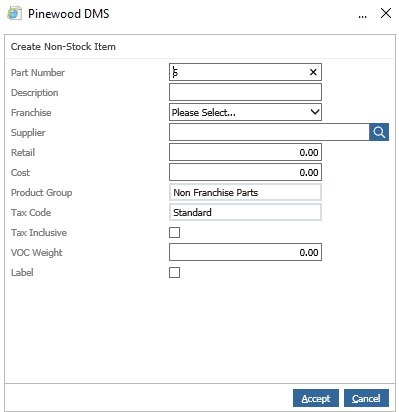The image size is (399, 412).
Task: Click the VOC Weight label
Action: tap(37, 253)
